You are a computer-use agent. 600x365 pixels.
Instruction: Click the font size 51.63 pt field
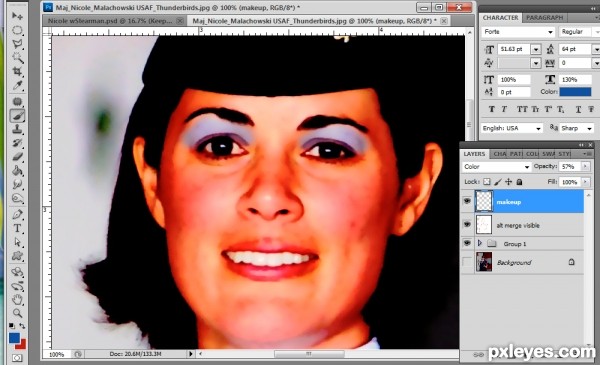pos(513,49)
